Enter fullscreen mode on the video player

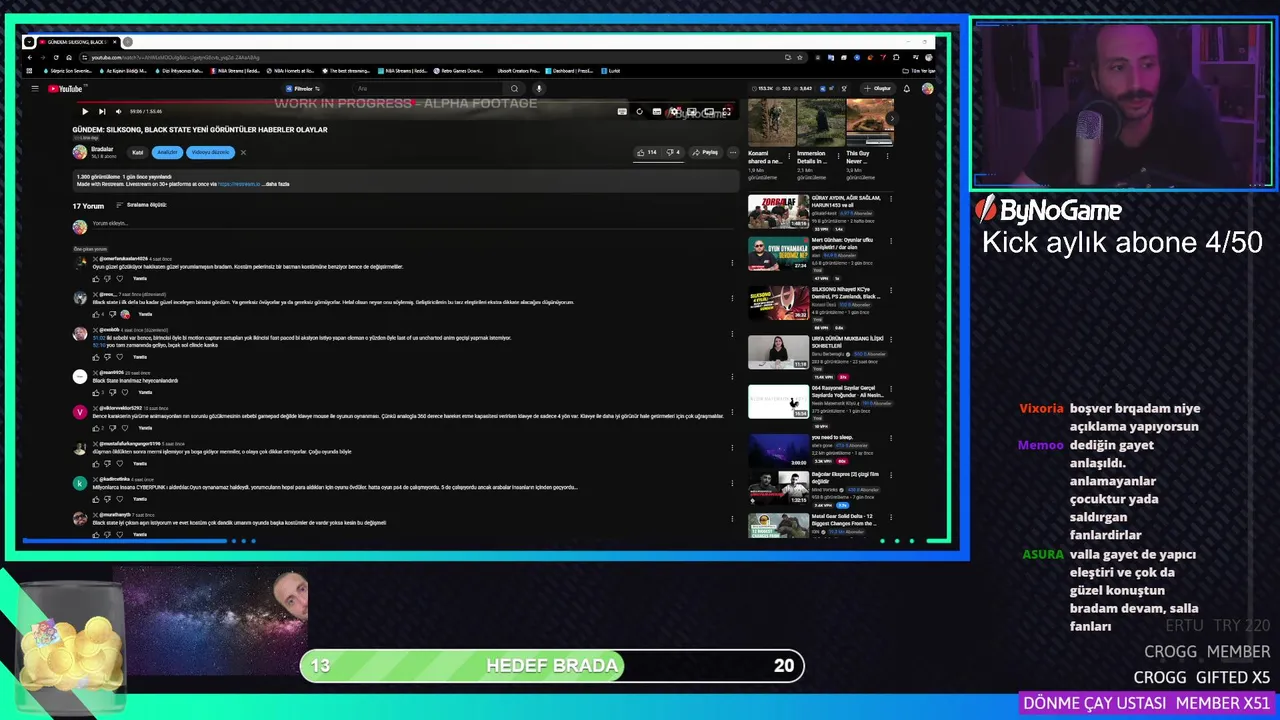727,112
